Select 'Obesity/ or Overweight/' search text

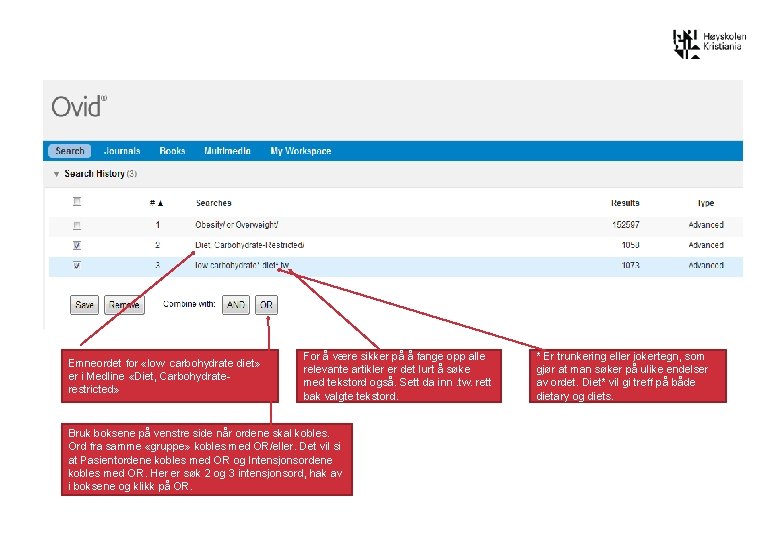[237, 225]
